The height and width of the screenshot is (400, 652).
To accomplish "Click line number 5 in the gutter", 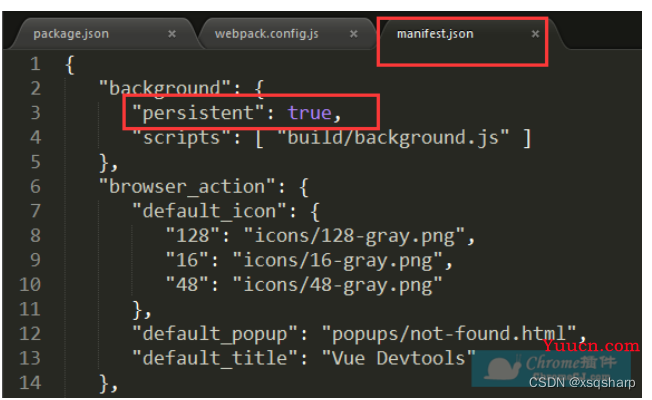I will coord(35,162).
